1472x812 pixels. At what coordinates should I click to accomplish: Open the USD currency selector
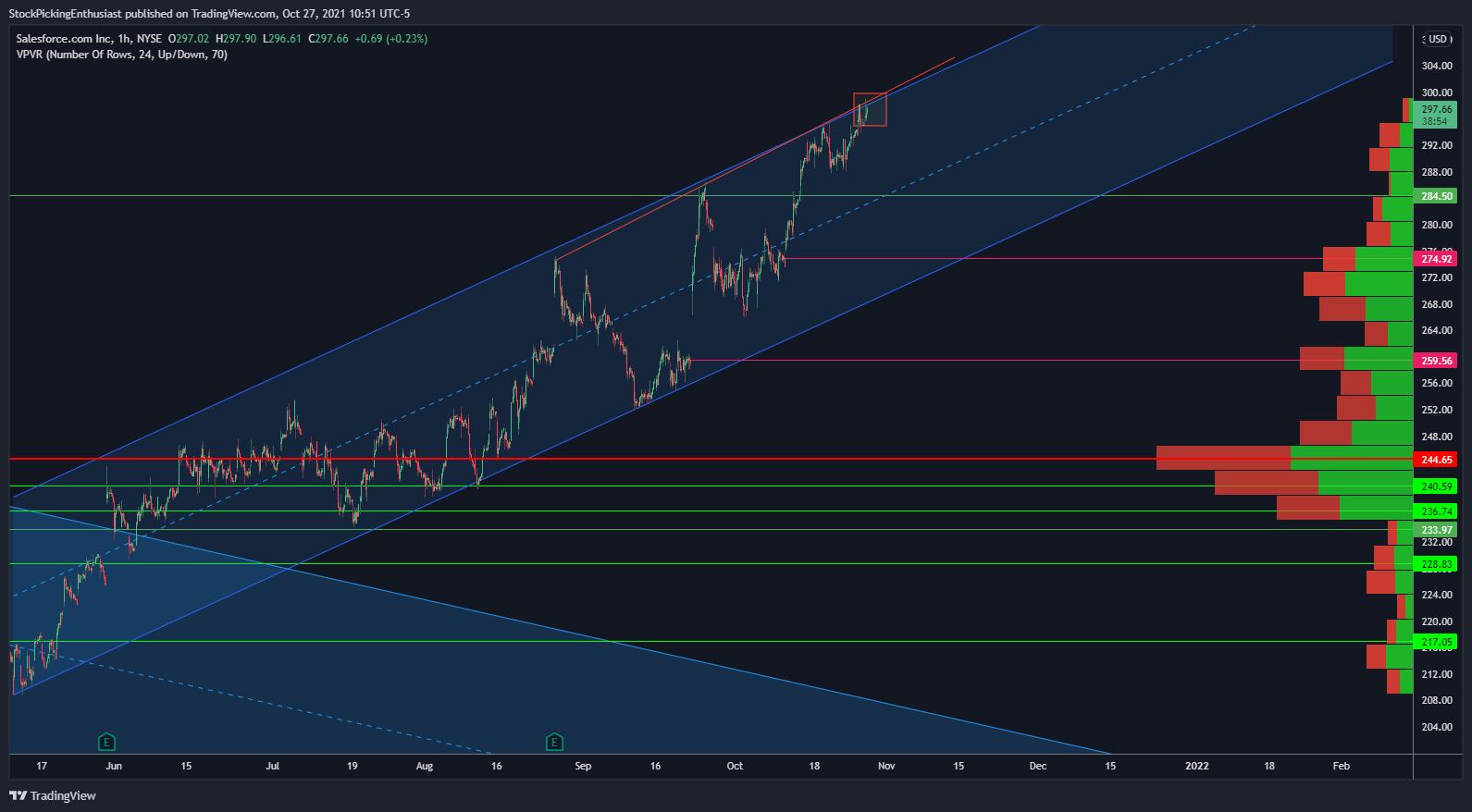(1437, 39)
